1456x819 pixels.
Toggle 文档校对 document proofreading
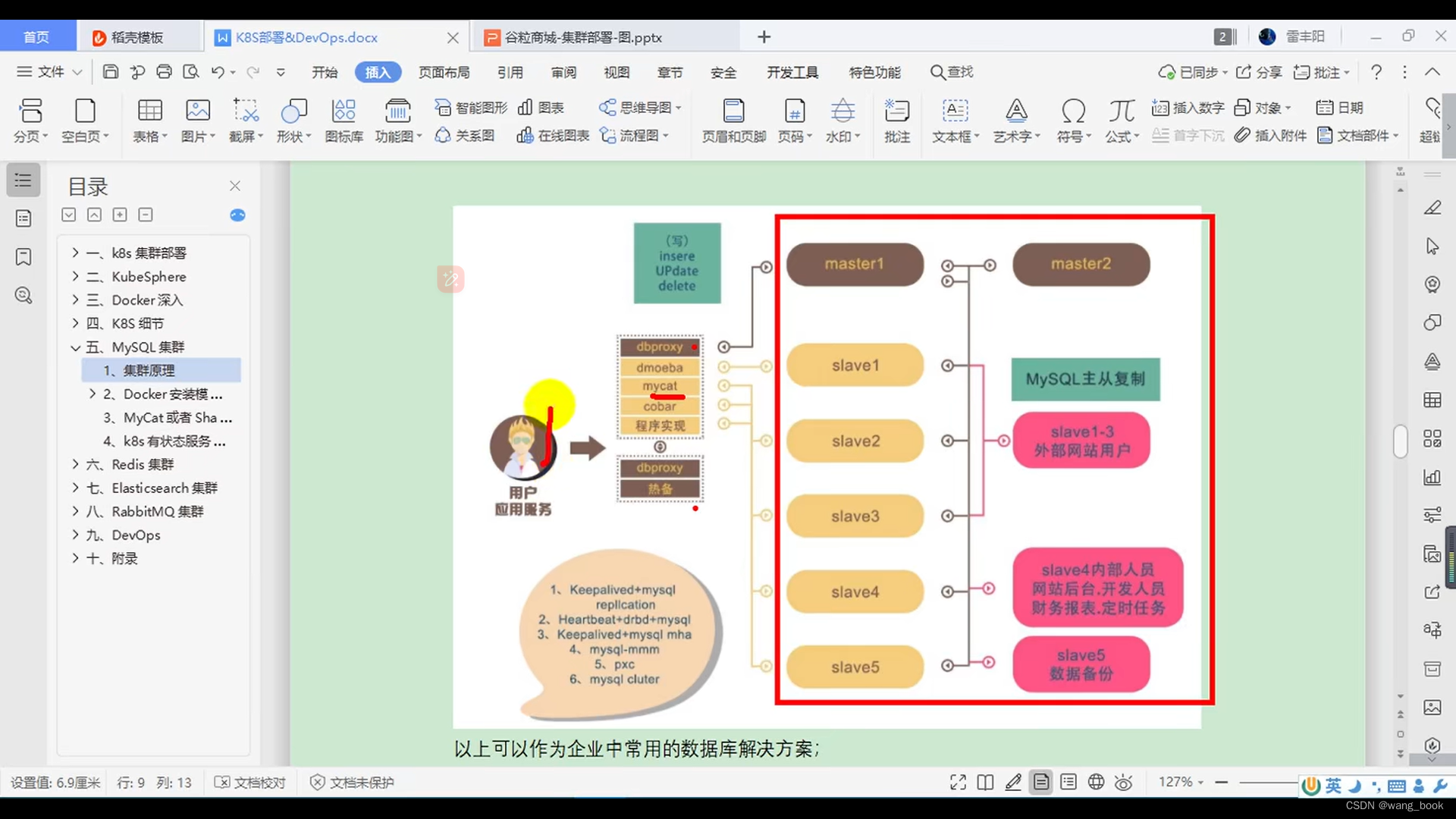(x=250, y=782)
